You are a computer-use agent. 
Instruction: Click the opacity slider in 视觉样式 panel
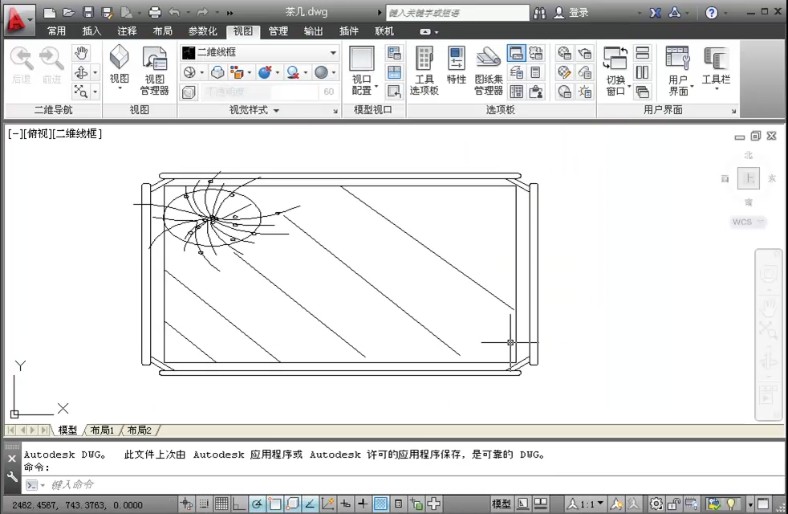coord(269,92)
